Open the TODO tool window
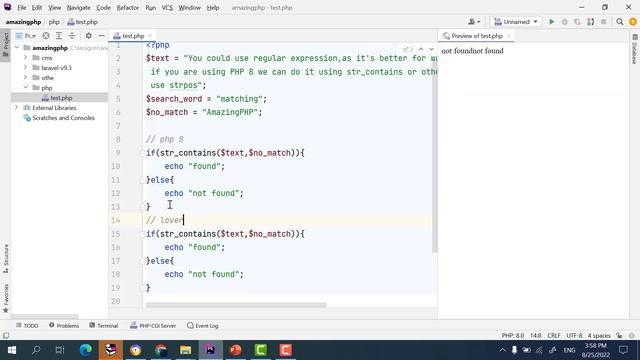Screen dimensions: 640x360 tap(27, 326)
